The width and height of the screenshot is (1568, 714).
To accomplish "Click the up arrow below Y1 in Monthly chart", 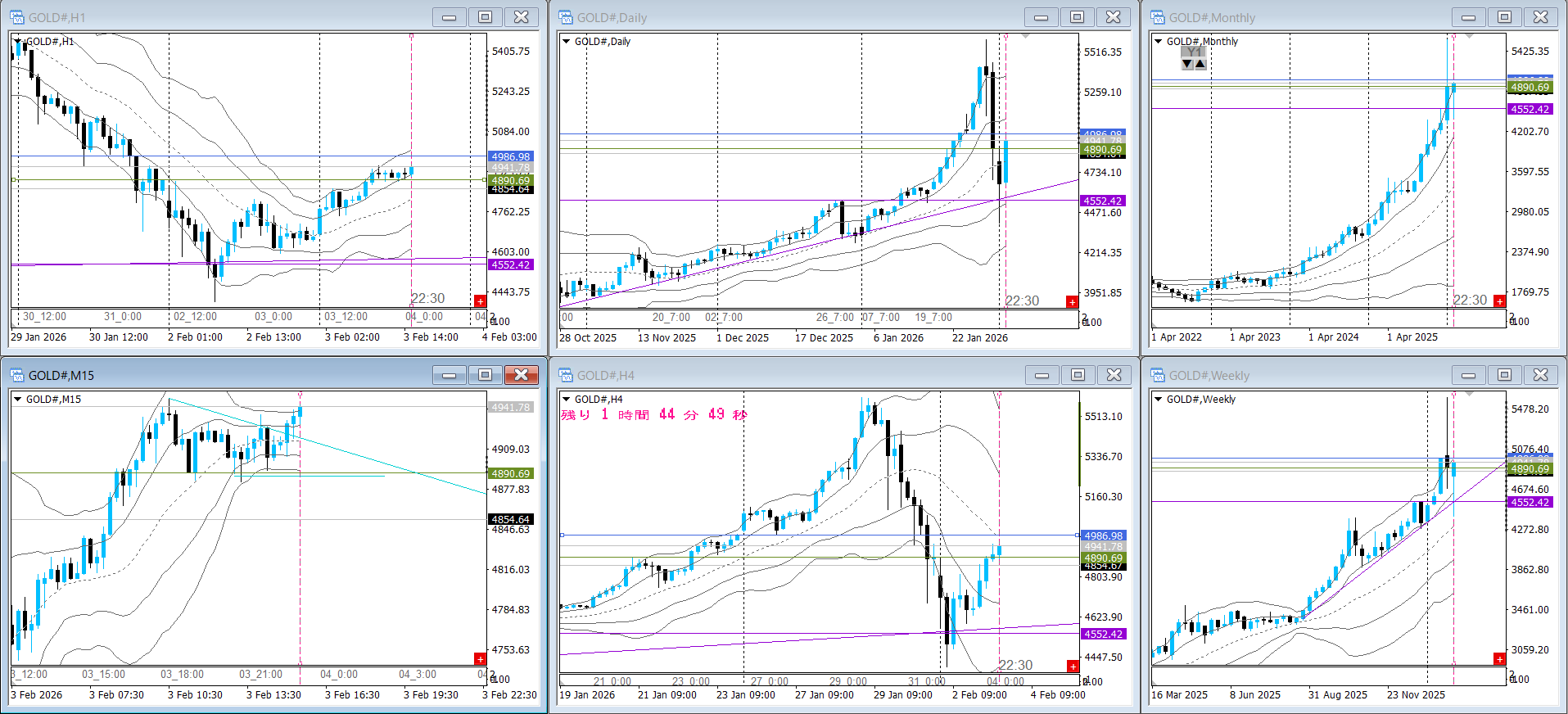I will [x=1200, y=64].
